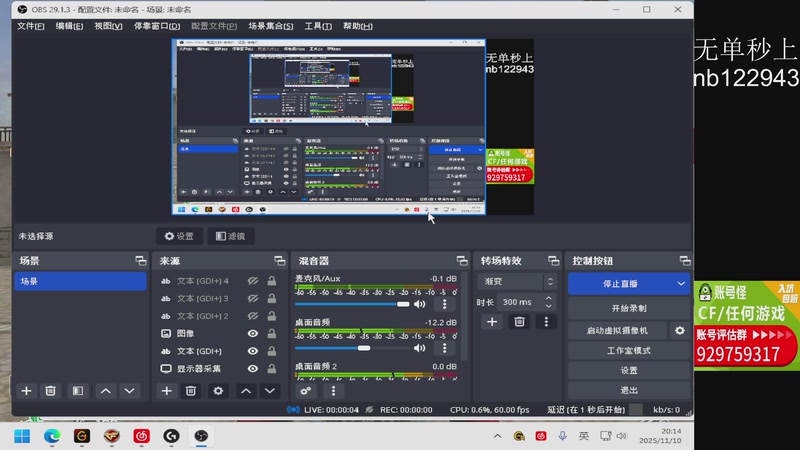
Task: Open the 场景集合(S) menu
Action: (270, 26)
